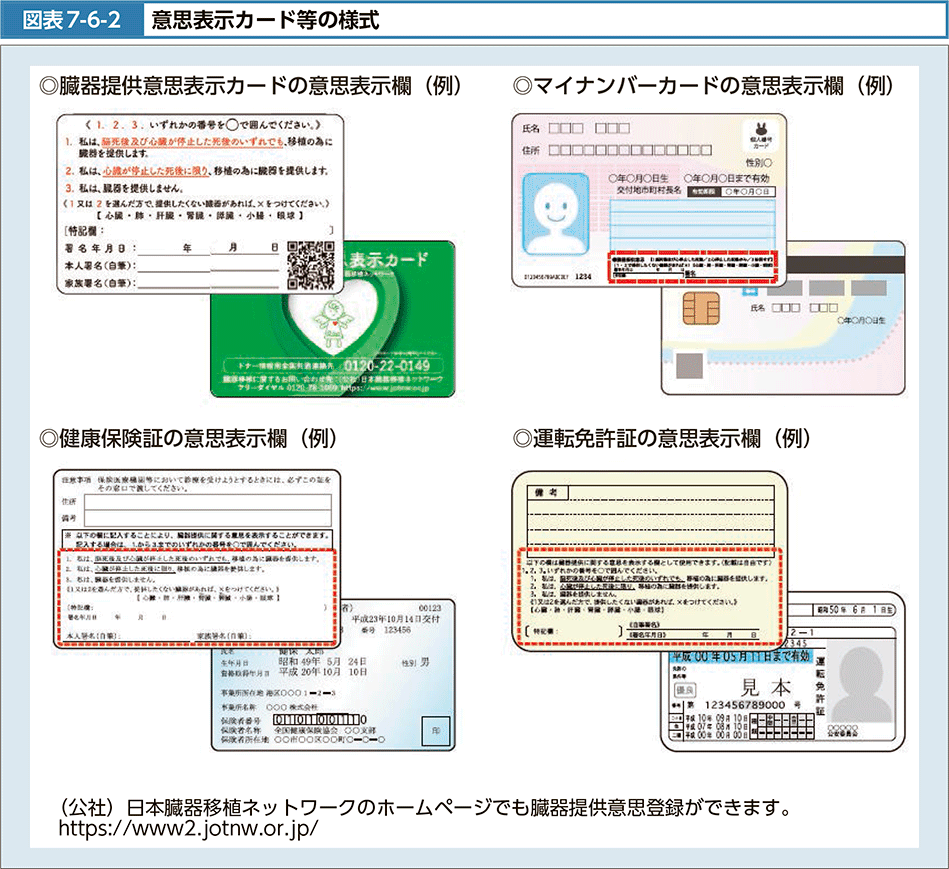Click the 本人署名 line on donor card
Image resolution: width=949 pixels, height=869 pixels.
(x=170, y=266)
